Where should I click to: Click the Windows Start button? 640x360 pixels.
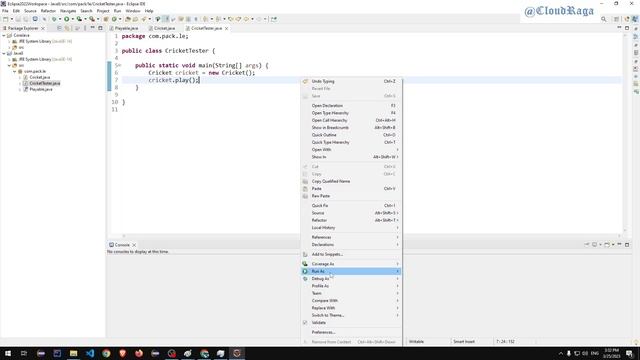(x=8, y=353)
